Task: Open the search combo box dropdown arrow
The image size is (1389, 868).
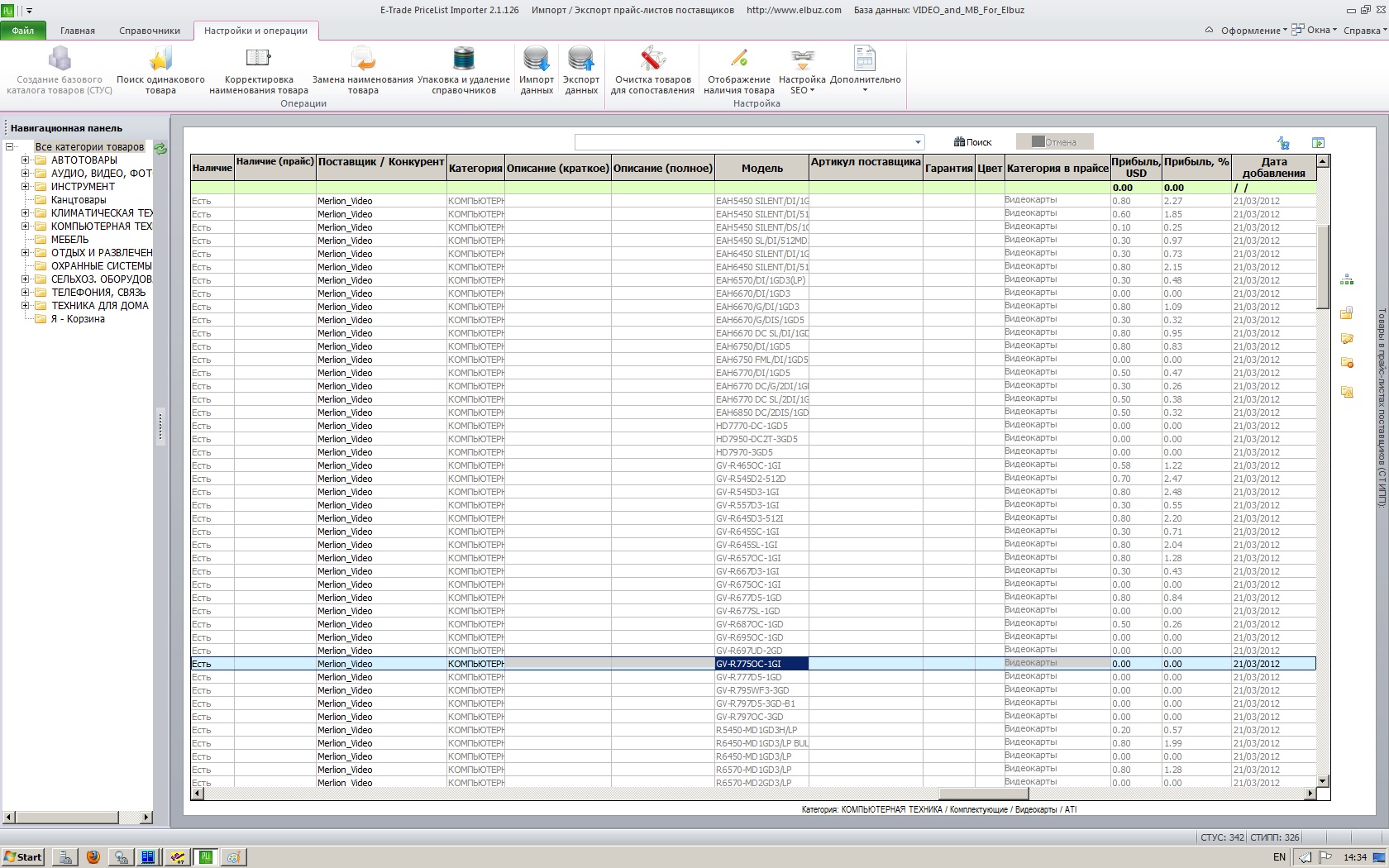Action: click(918, 142)
